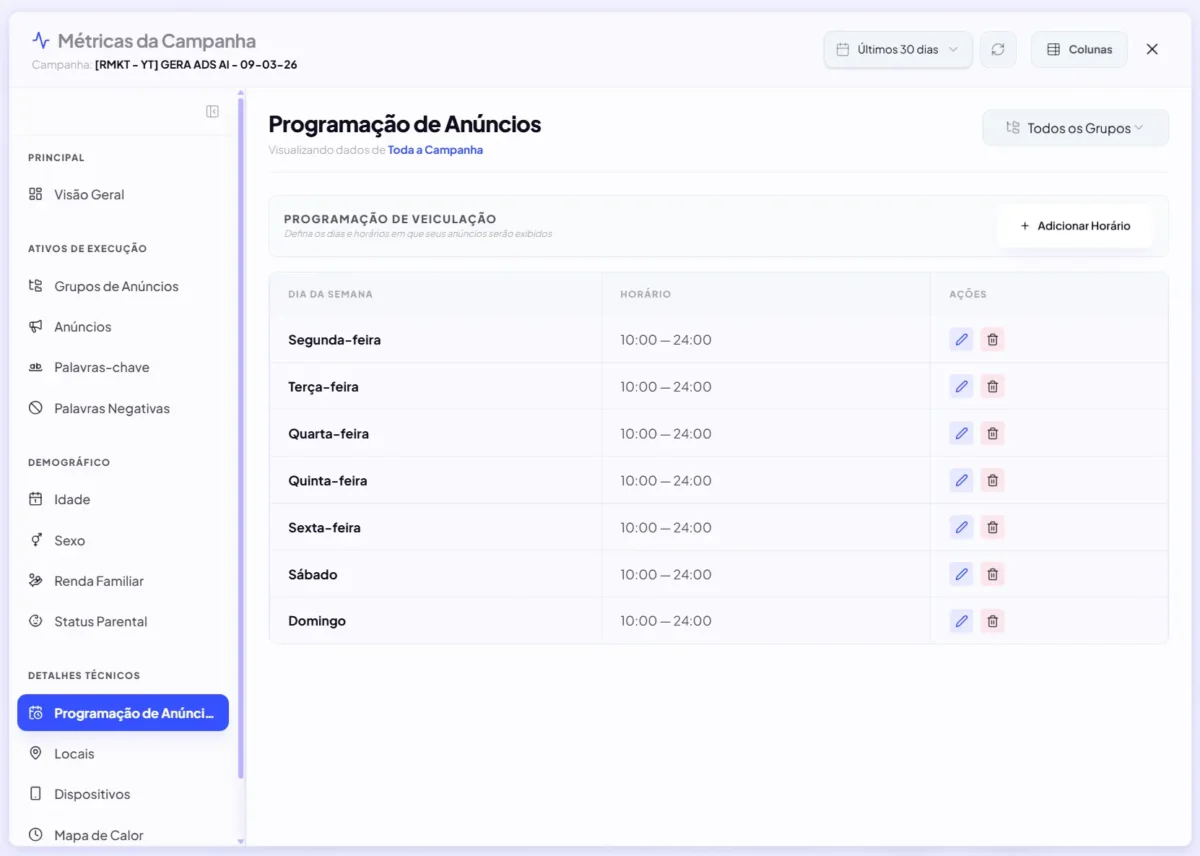Open Grupos de Anúncios from sidebar
This screenshot has width=1200, height=856.
(x=37, y=286)
